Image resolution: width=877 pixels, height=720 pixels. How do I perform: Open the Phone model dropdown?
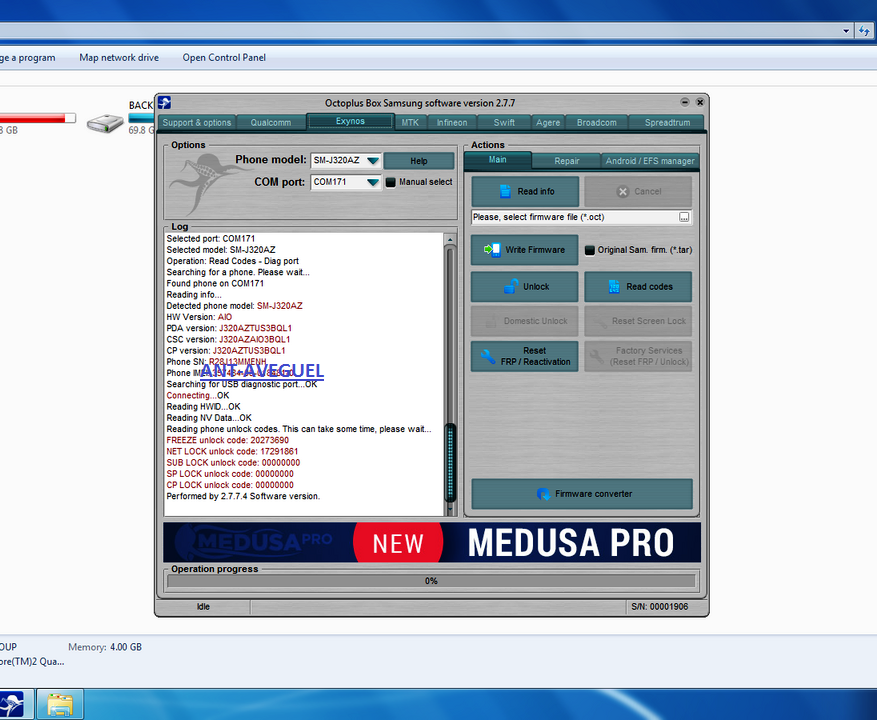tap(373, 161)
